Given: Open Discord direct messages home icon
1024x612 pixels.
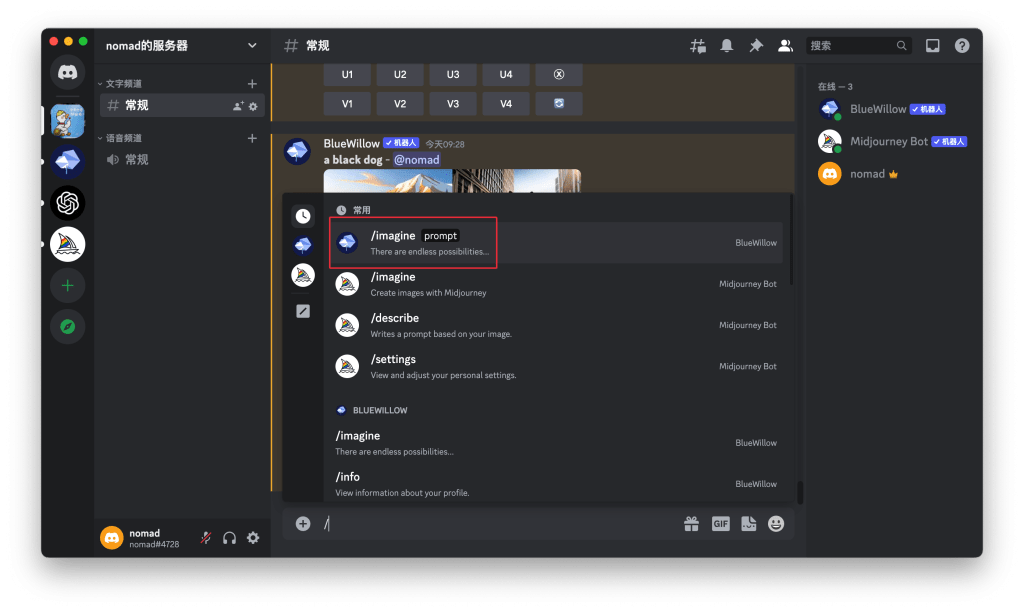Looking at the screenshot, I should point(67,72).
